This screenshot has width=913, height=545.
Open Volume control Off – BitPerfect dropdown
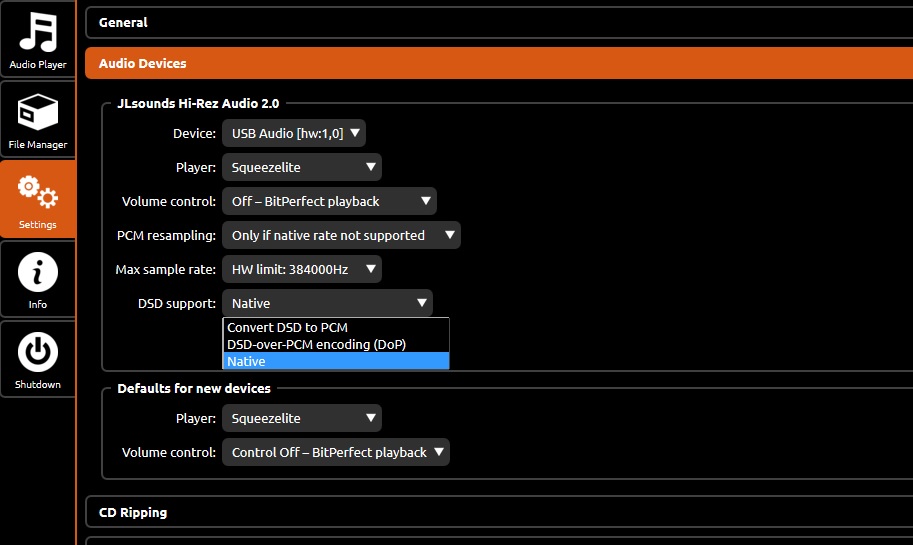point(329,201)
